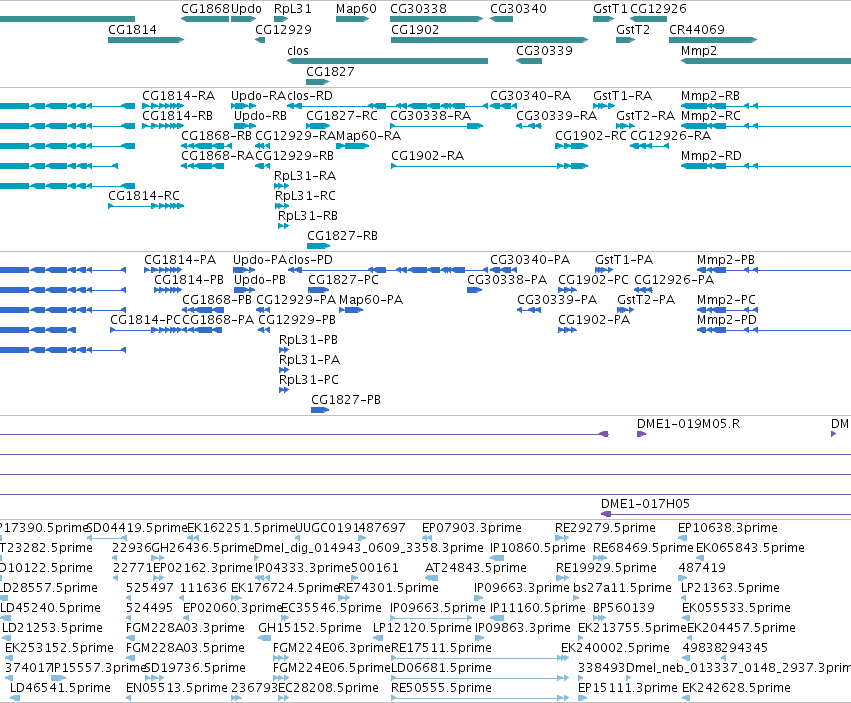This screenshot has width=851, height=703.
Task: Select protein CG1902-PA label
Action: [594, 320]
